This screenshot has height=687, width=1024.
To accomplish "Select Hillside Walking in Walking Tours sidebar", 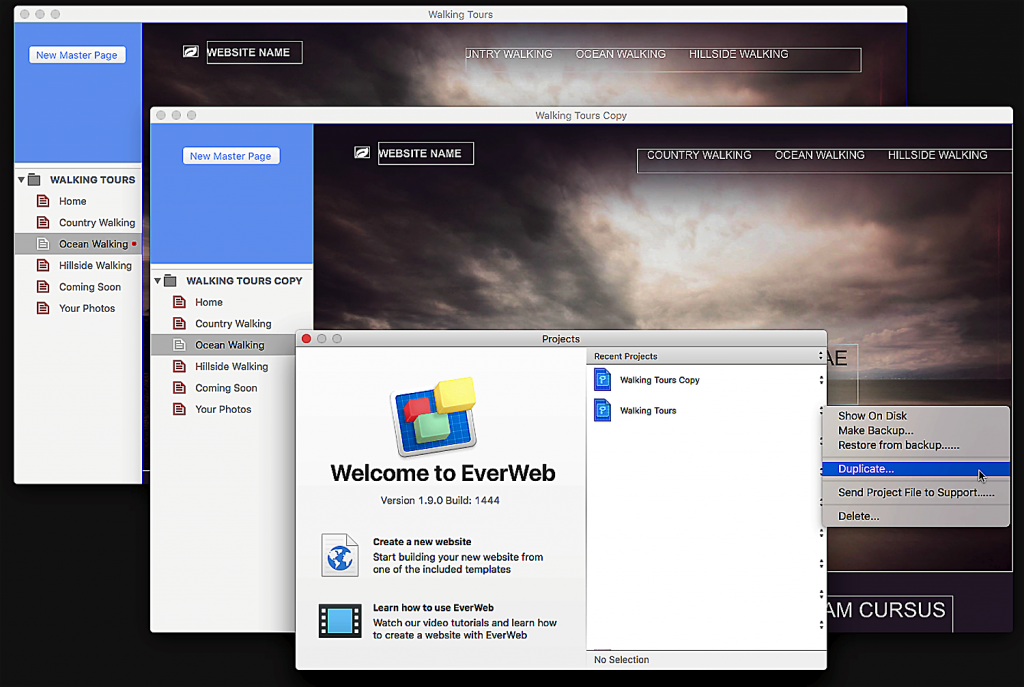I will (x=95, y=265).
